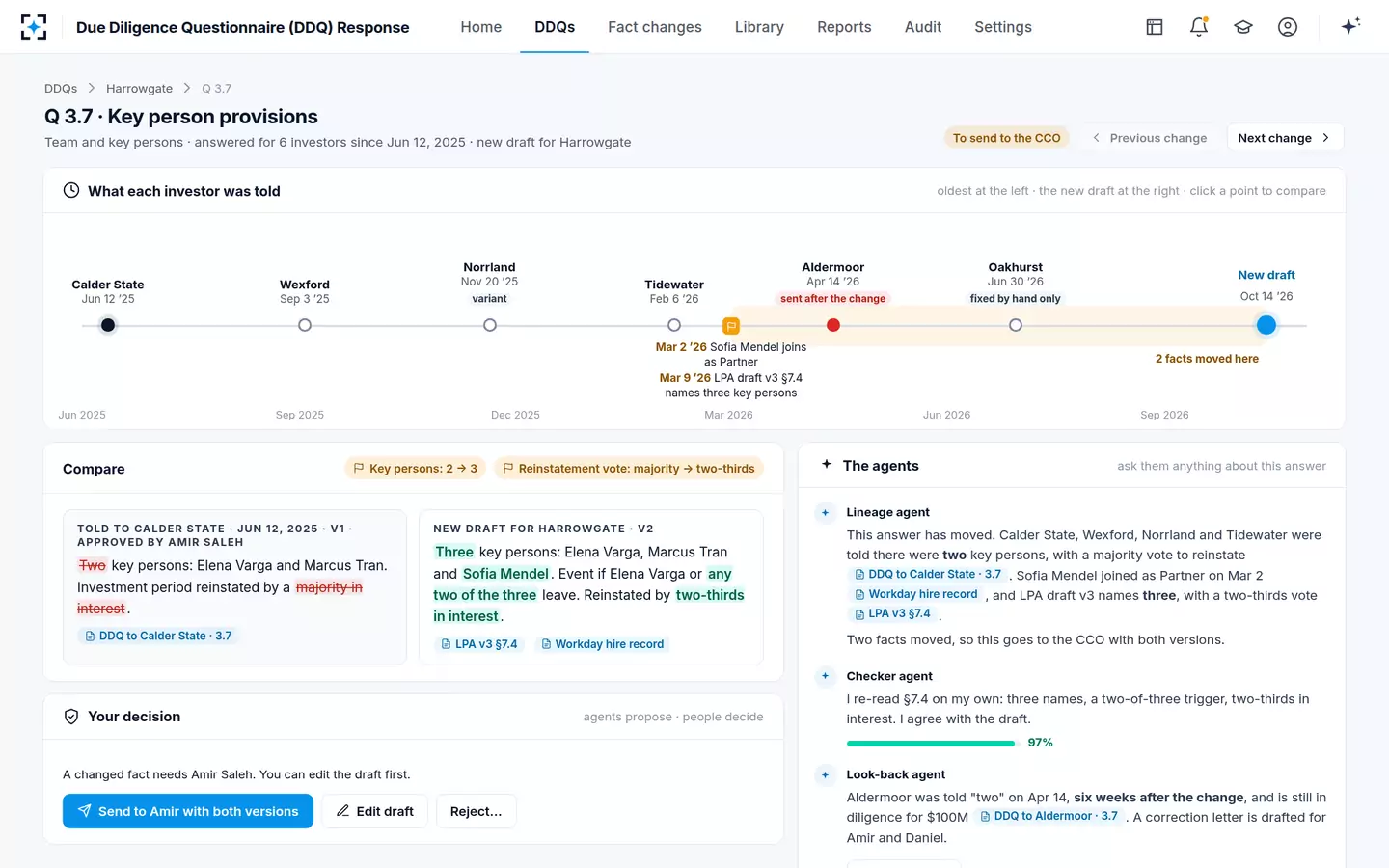Open the Settings tab
1389x868 pixels.
click(1003, 27)
